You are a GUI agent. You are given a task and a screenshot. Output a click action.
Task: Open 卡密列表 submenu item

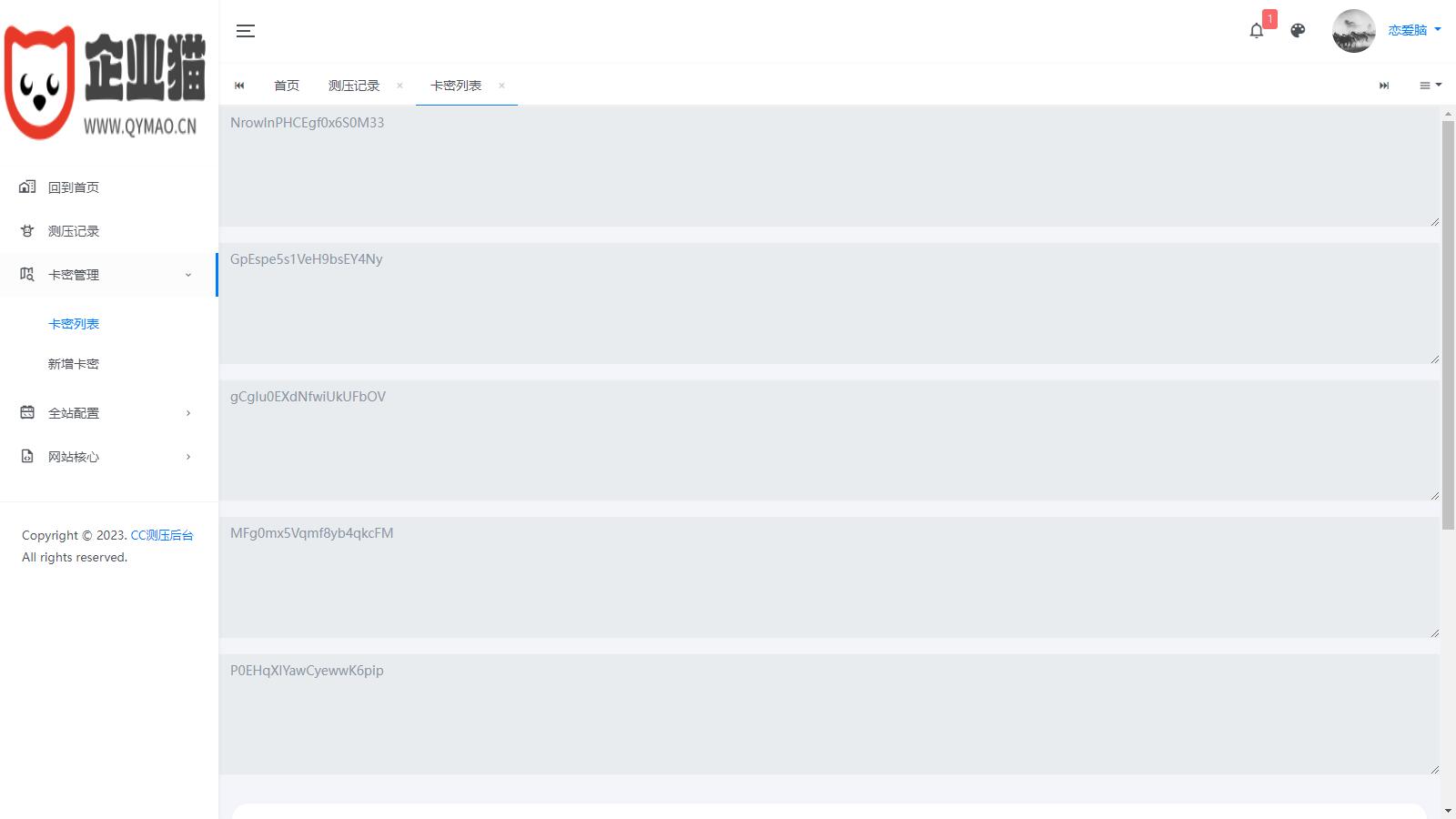(74, 324)
